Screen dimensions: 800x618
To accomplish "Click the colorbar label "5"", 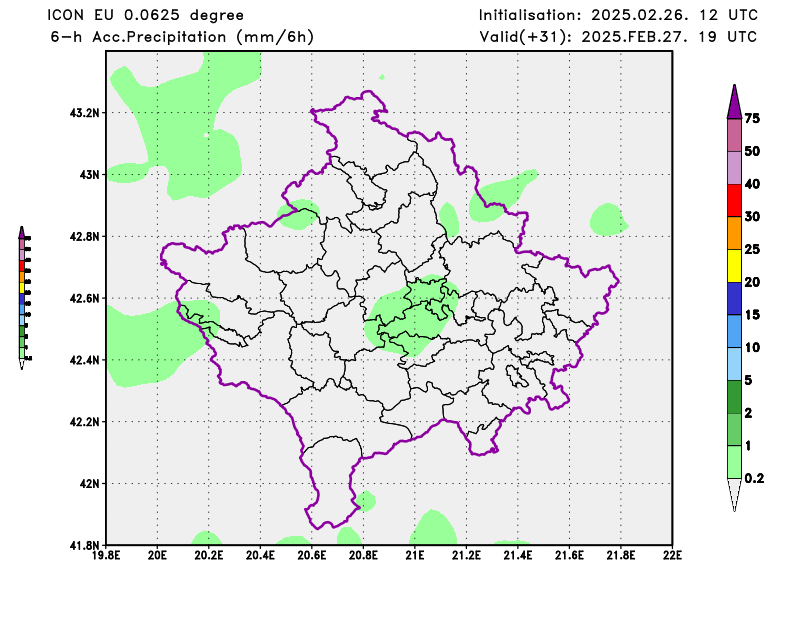I will 748,380.
